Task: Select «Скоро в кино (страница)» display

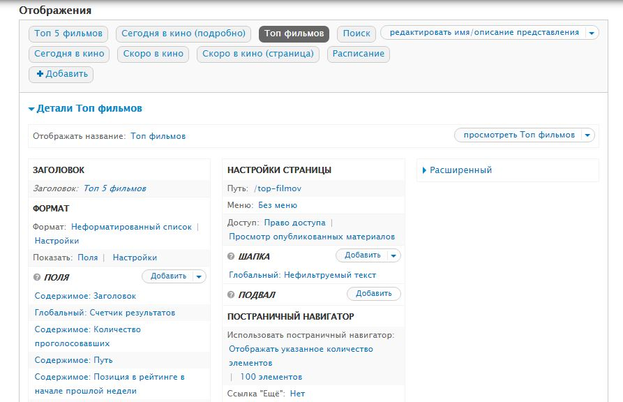Action: tap(258, 54)
